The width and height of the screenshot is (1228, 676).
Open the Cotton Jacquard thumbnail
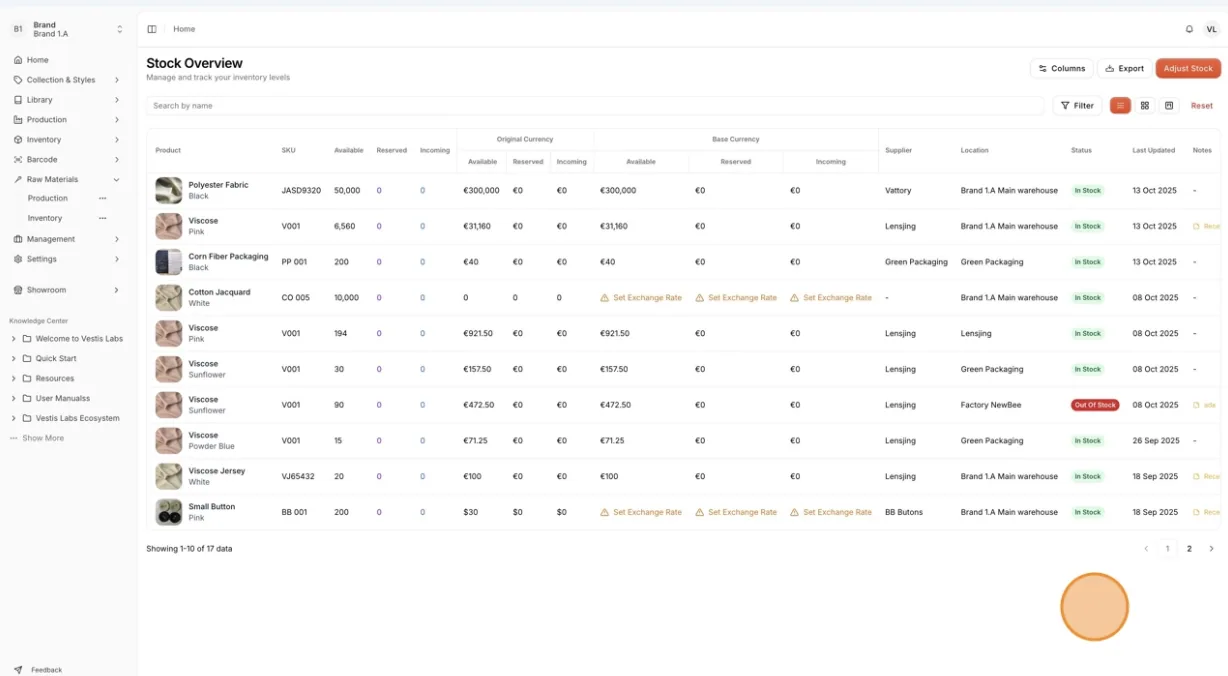[x=169, y=298]
